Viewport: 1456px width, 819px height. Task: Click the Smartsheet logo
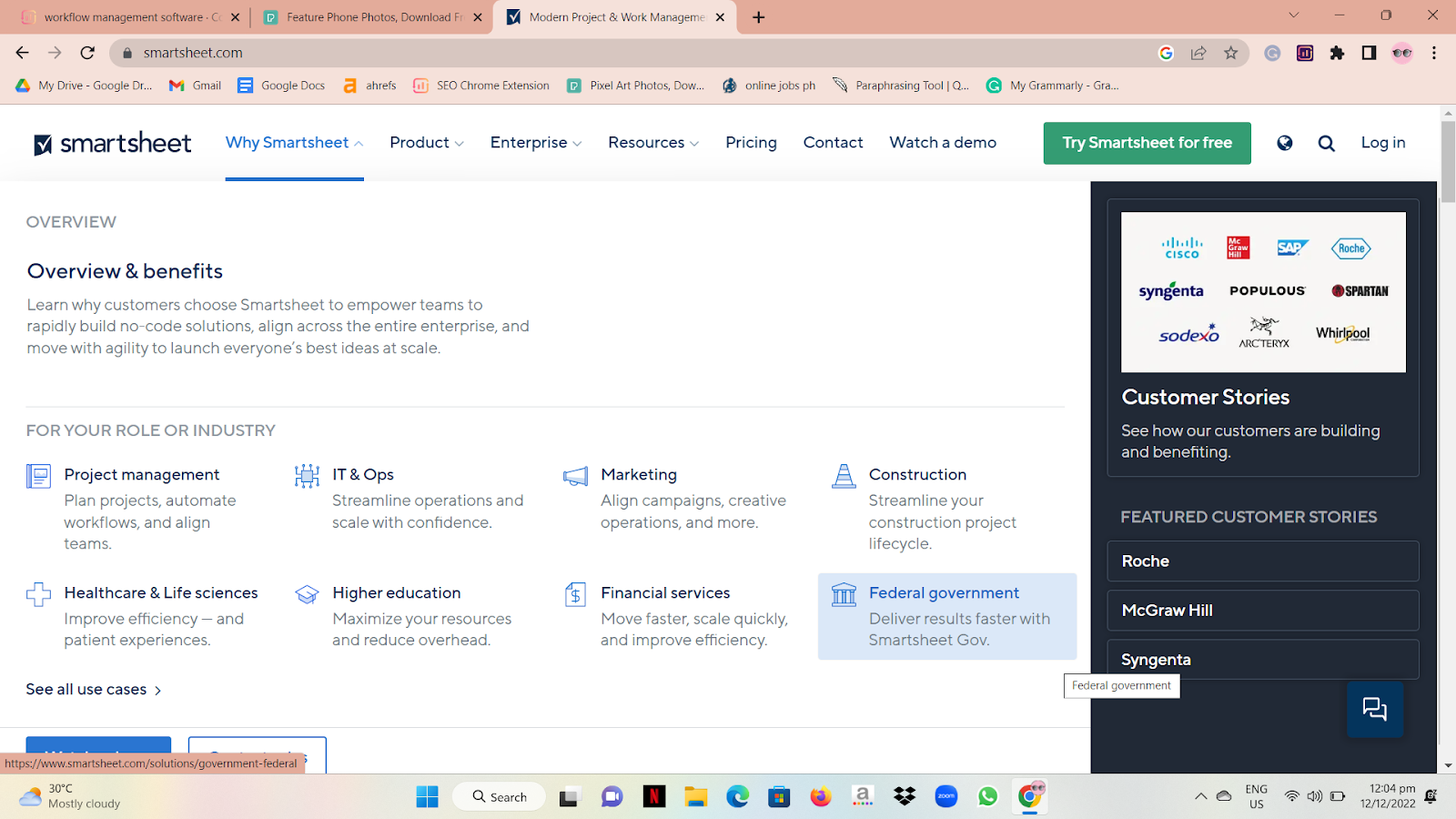click(113, 143)
